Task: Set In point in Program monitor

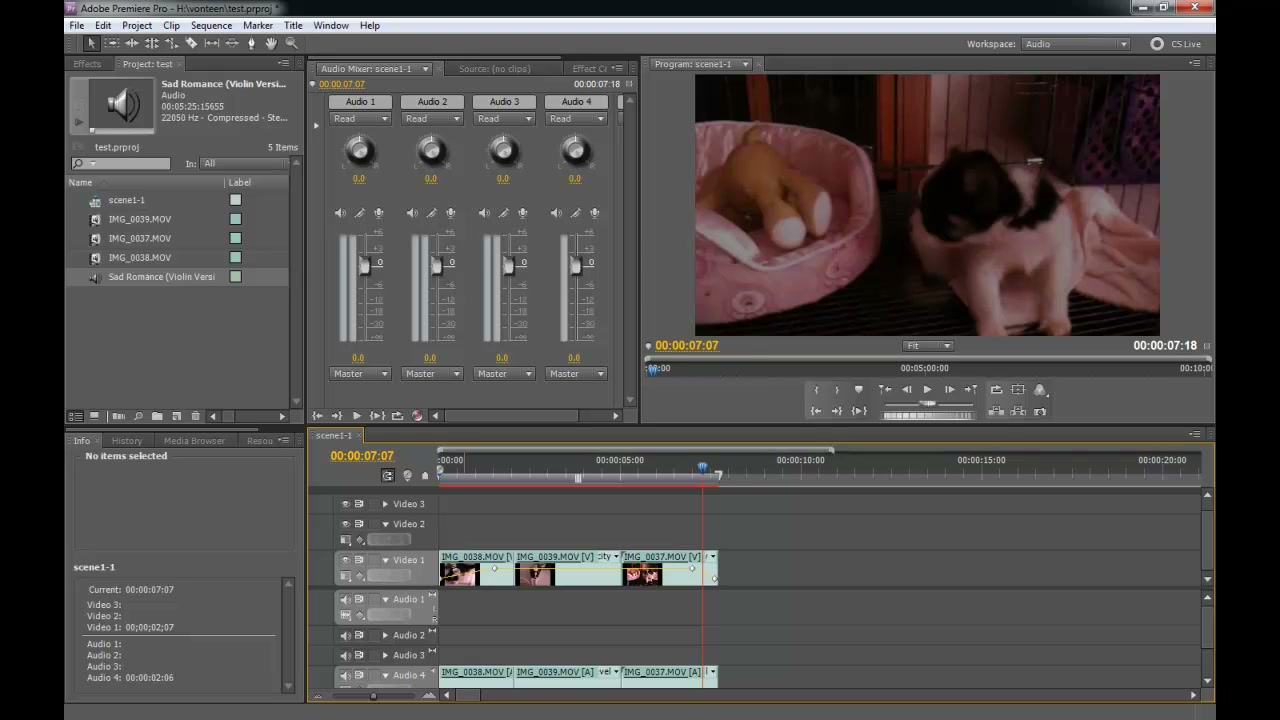Action: point(816,390)
